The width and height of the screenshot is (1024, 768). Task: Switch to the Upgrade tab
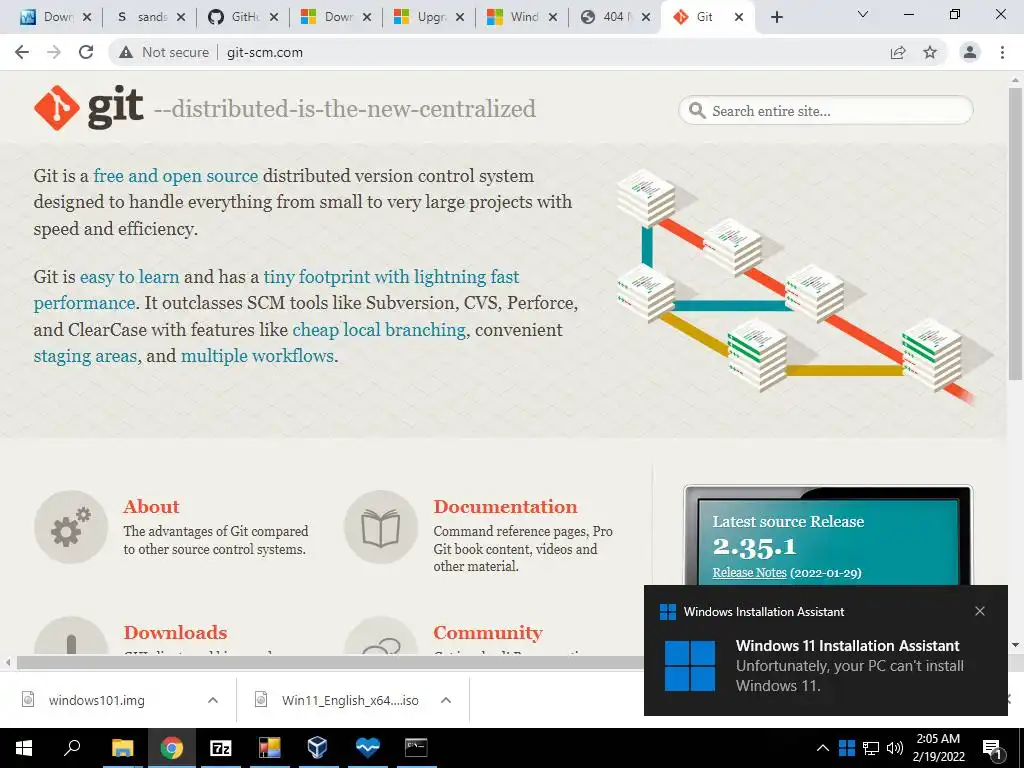click(429, 17)
